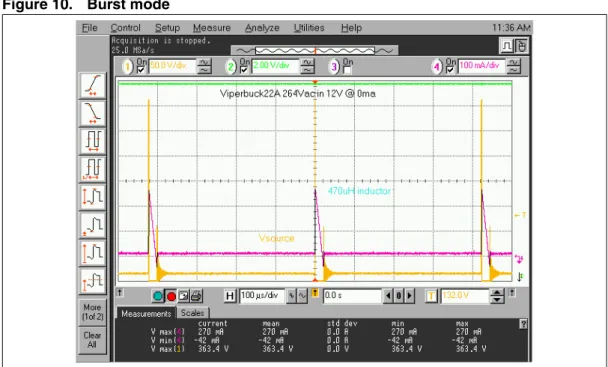Decrease channel 4 current scale stepper
Screen dimensions: 608x367
514,70
